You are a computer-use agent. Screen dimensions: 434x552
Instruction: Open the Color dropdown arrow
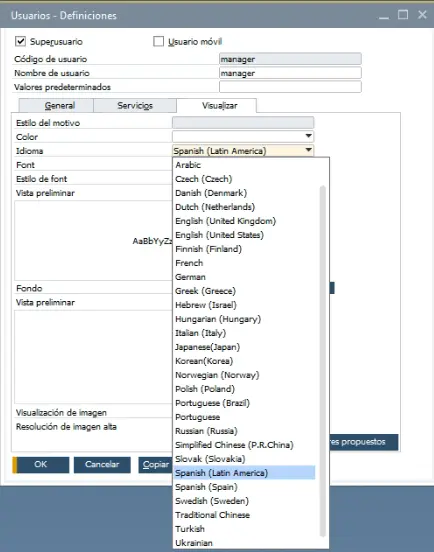click(308, 136)
